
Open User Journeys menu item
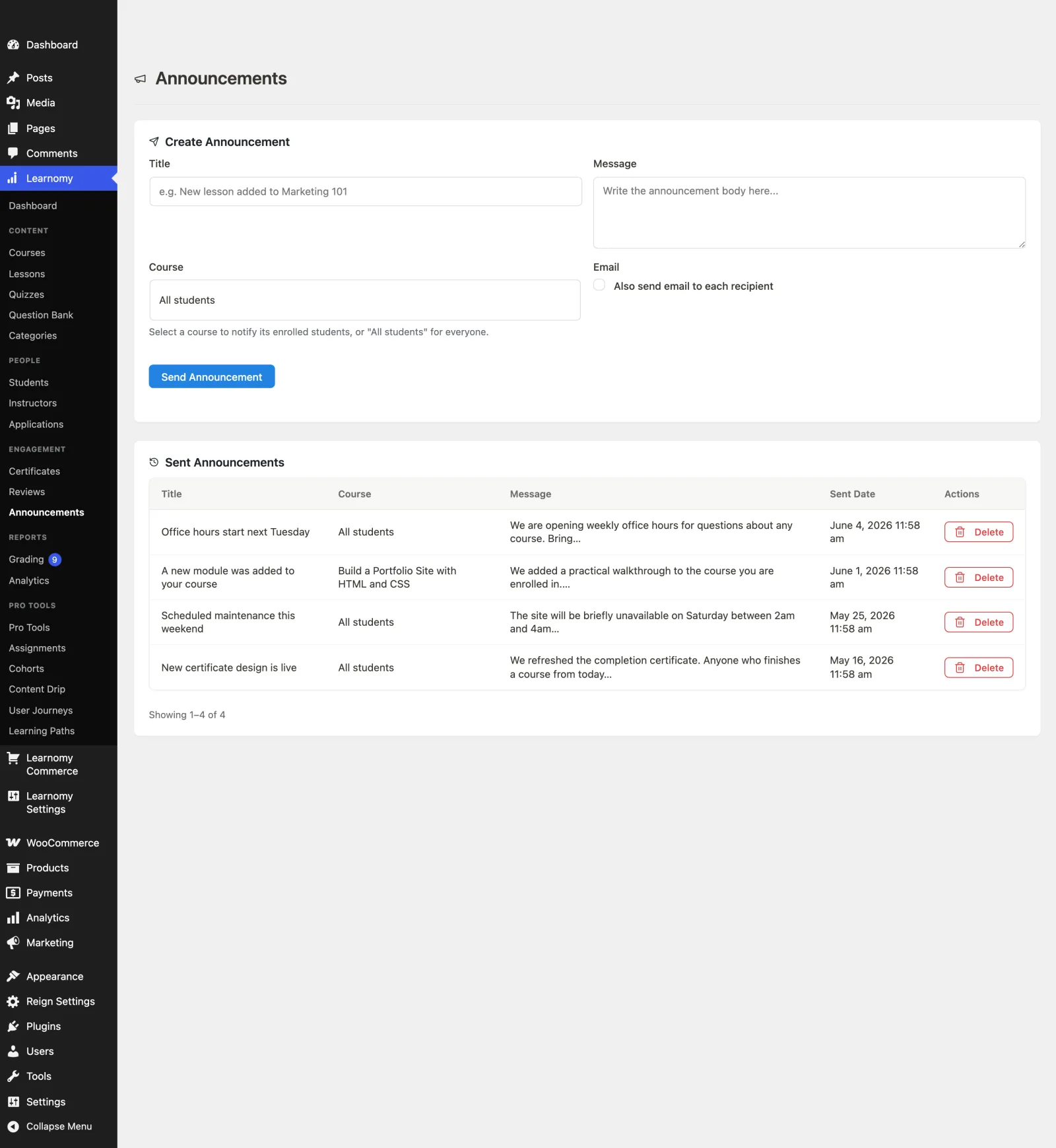coord(41,710)
